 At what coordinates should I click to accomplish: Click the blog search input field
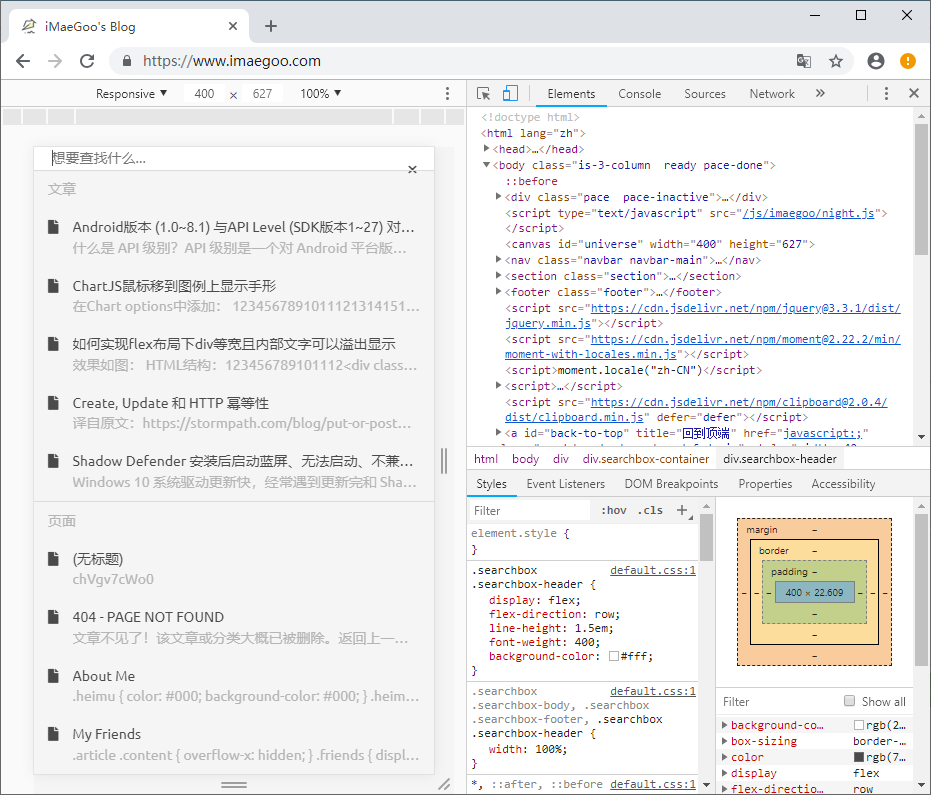pos(230,157)
